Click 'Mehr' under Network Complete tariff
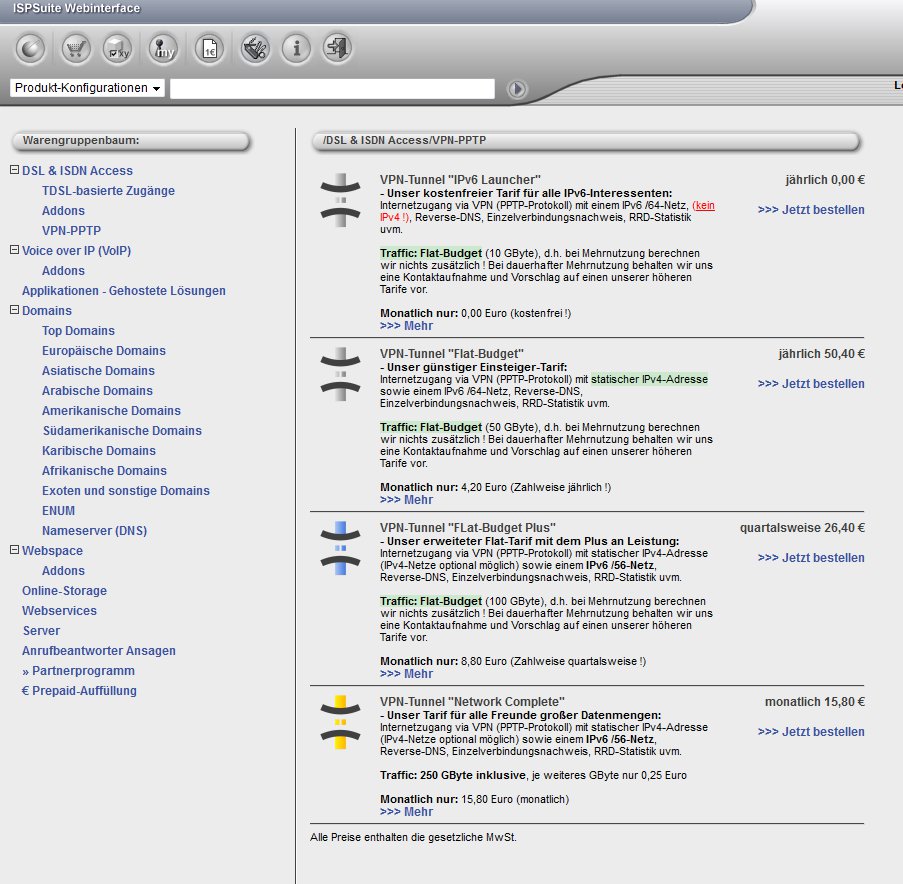Image resolution: width=903 pixels, height=884 pixels. [406, 812]
